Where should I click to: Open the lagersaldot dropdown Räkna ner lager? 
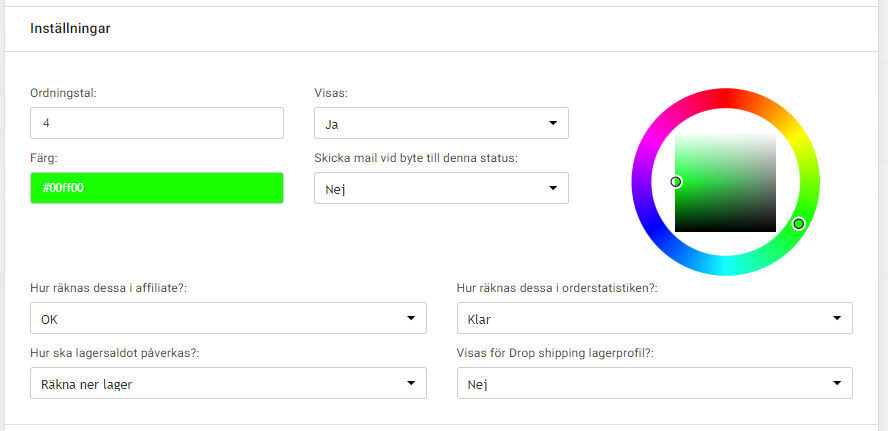tap(228, 383)
